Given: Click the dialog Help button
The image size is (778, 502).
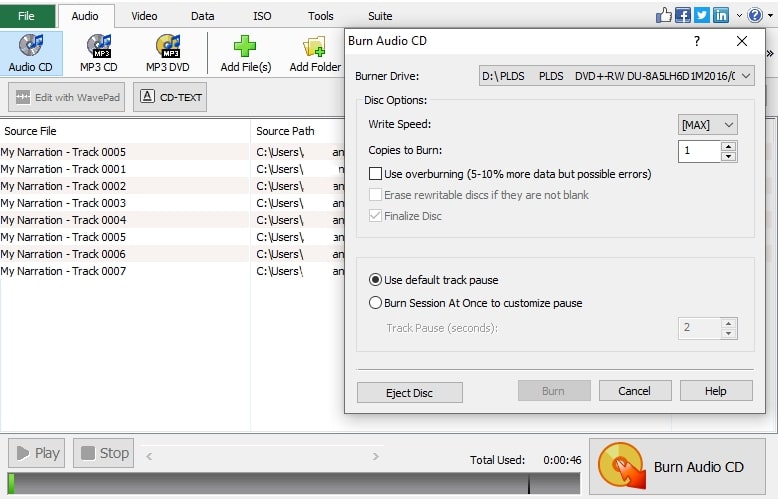Looking at the screenshot, I should click(x=716, y=391).
